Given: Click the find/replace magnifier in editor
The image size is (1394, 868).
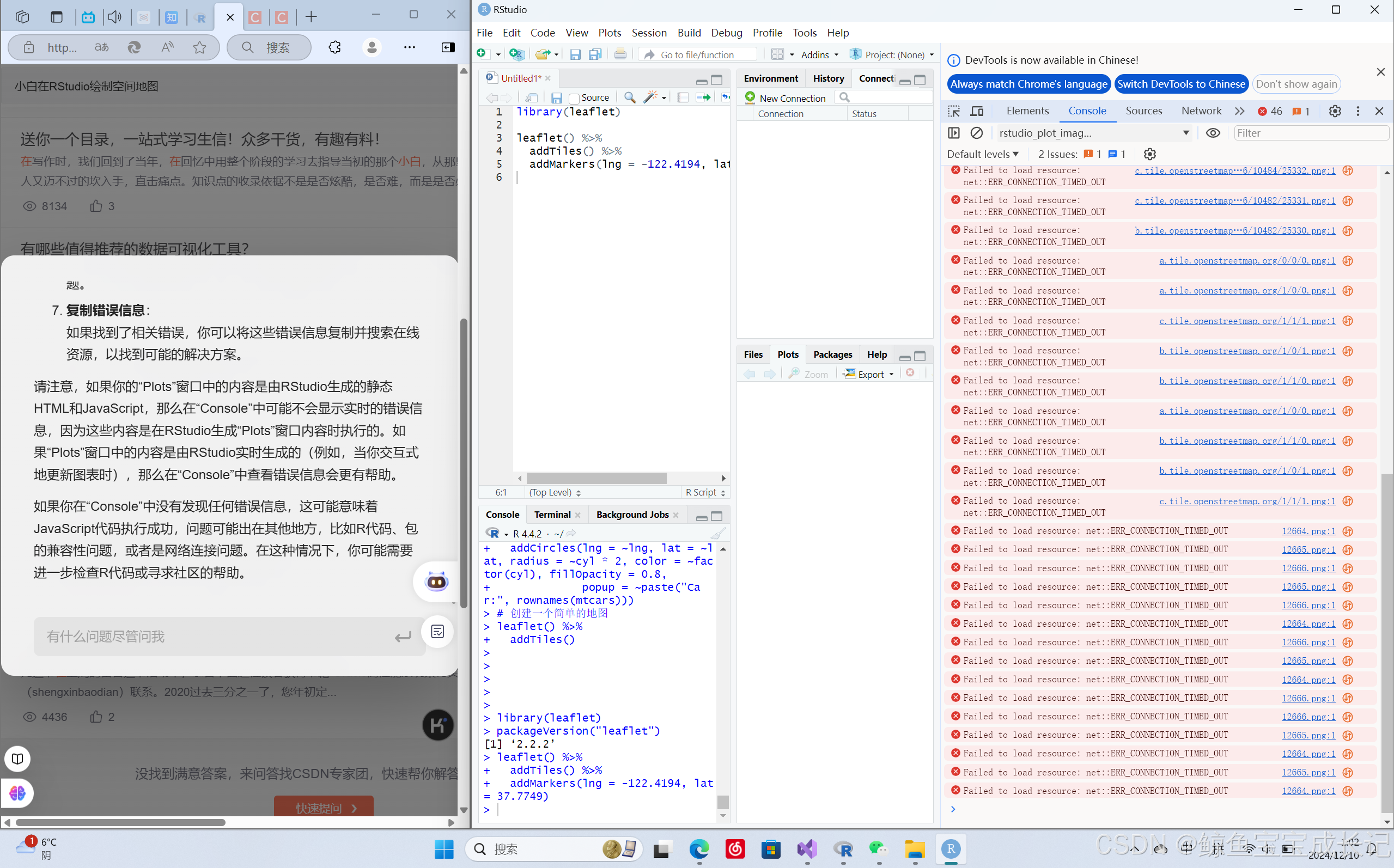Looking at the screenshot, I should tap(630, 97).
